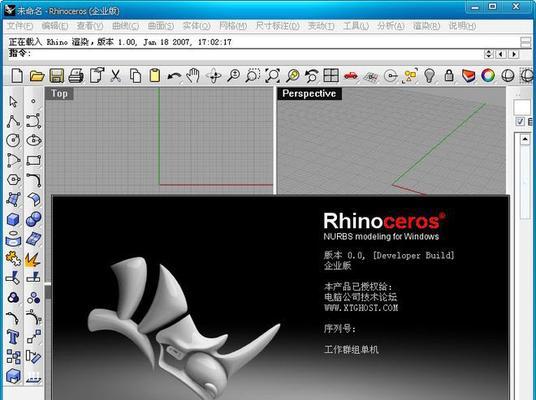Open the 分析(A) menu
This screenshot has height=400, width=536.
(x=391, y=26)
